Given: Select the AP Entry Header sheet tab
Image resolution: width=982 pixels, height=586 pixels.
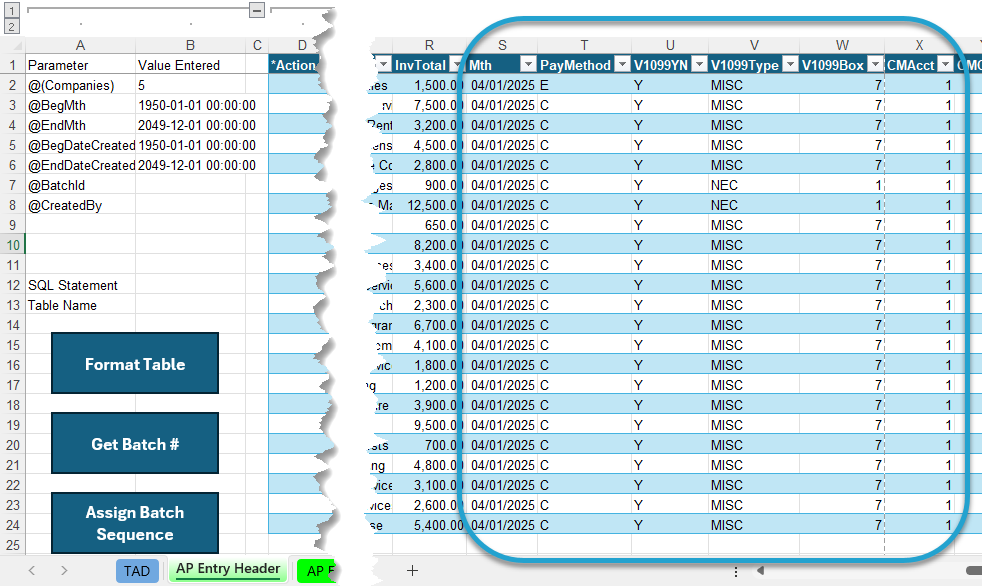Looking at the screenshot, I should (228, 569).
